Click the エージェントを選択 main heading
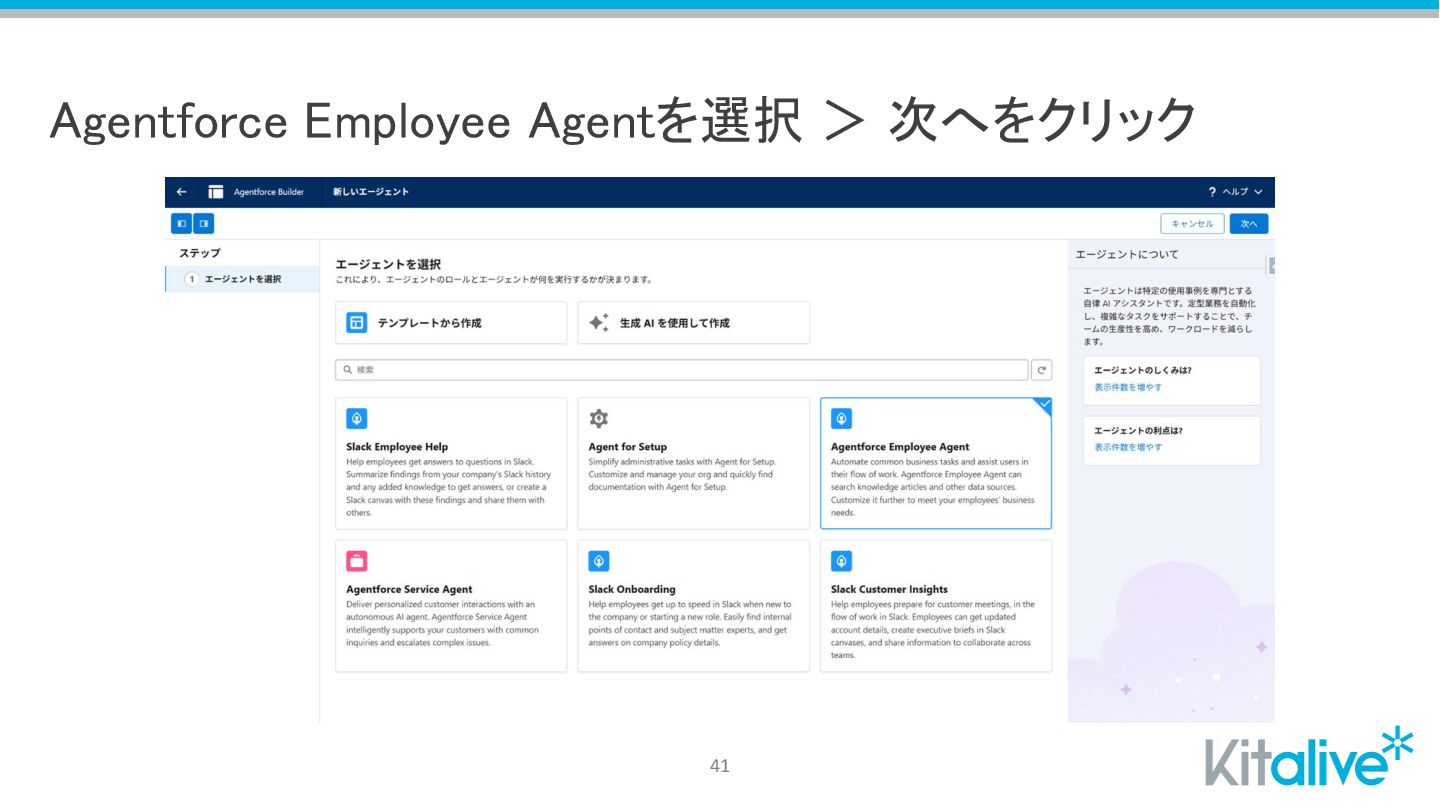The width and height of the screenshot is (1440, 810). coord(387,264)
